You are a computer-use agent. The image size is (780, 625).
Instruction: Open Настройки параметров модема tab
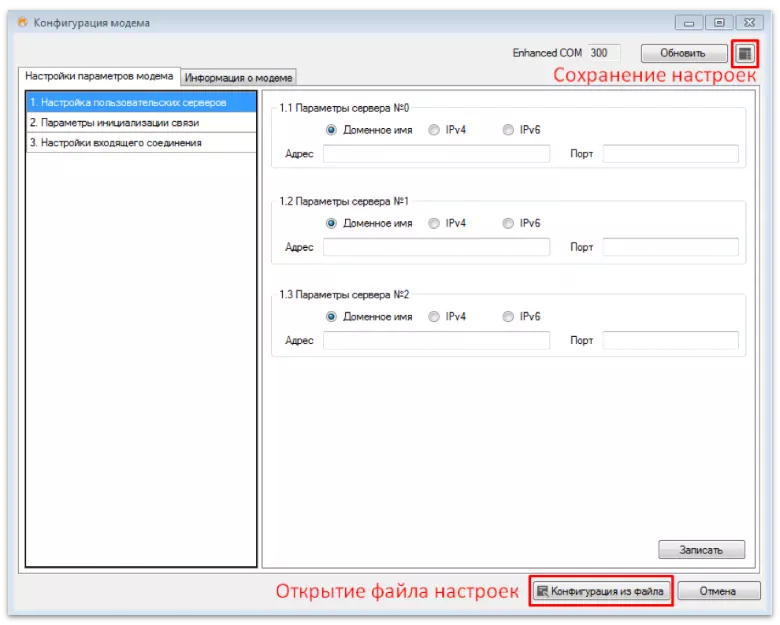(99, 76)
